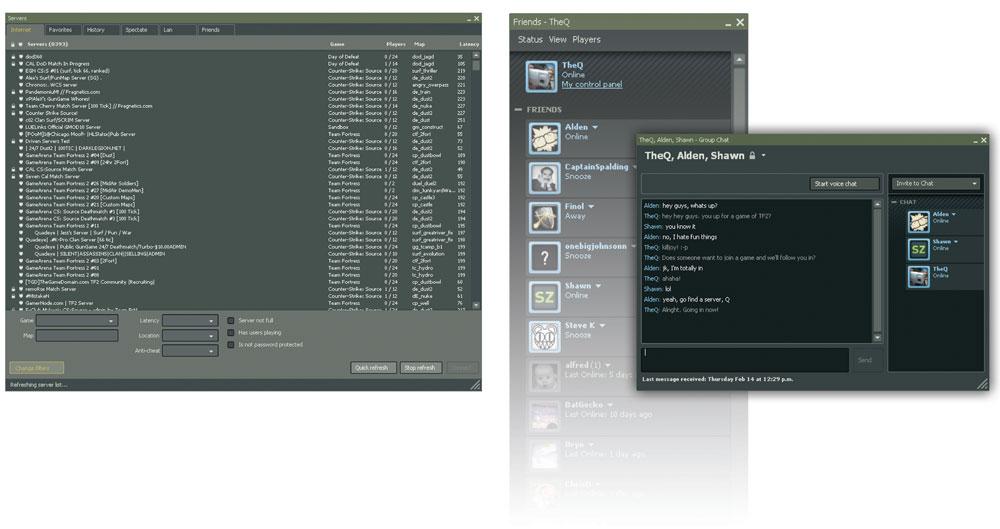Sort the server list by the Latency column
This screenshot has height=529, width=1000.
point(469,45)
